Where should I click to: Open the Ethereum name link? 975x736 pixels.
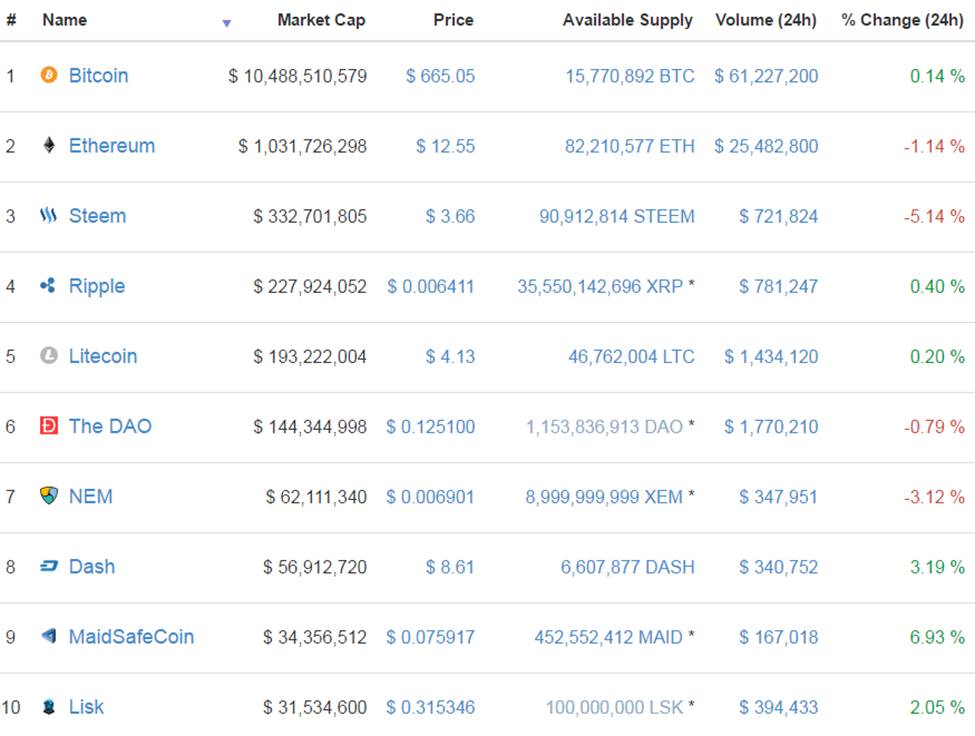(x=112, y=146)
